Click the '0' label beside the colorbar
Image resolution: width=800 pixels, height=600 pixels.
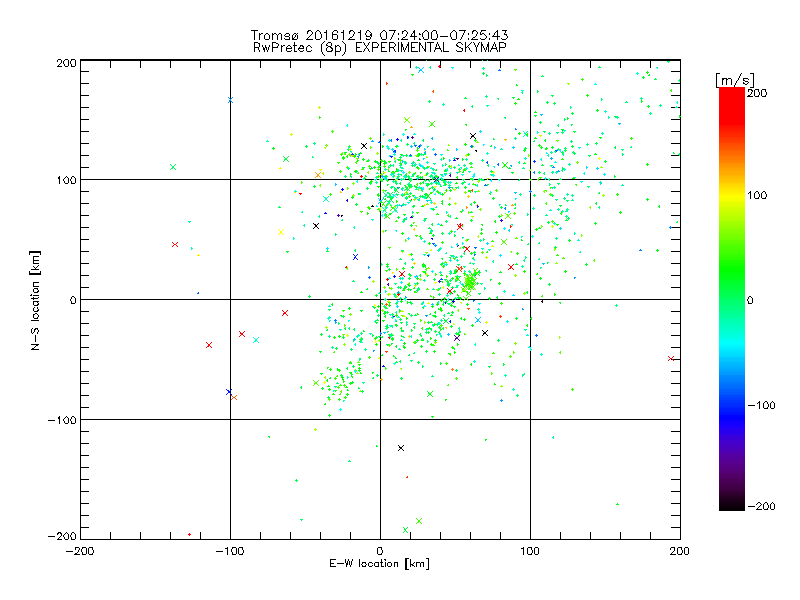click(x=750, y=300)
